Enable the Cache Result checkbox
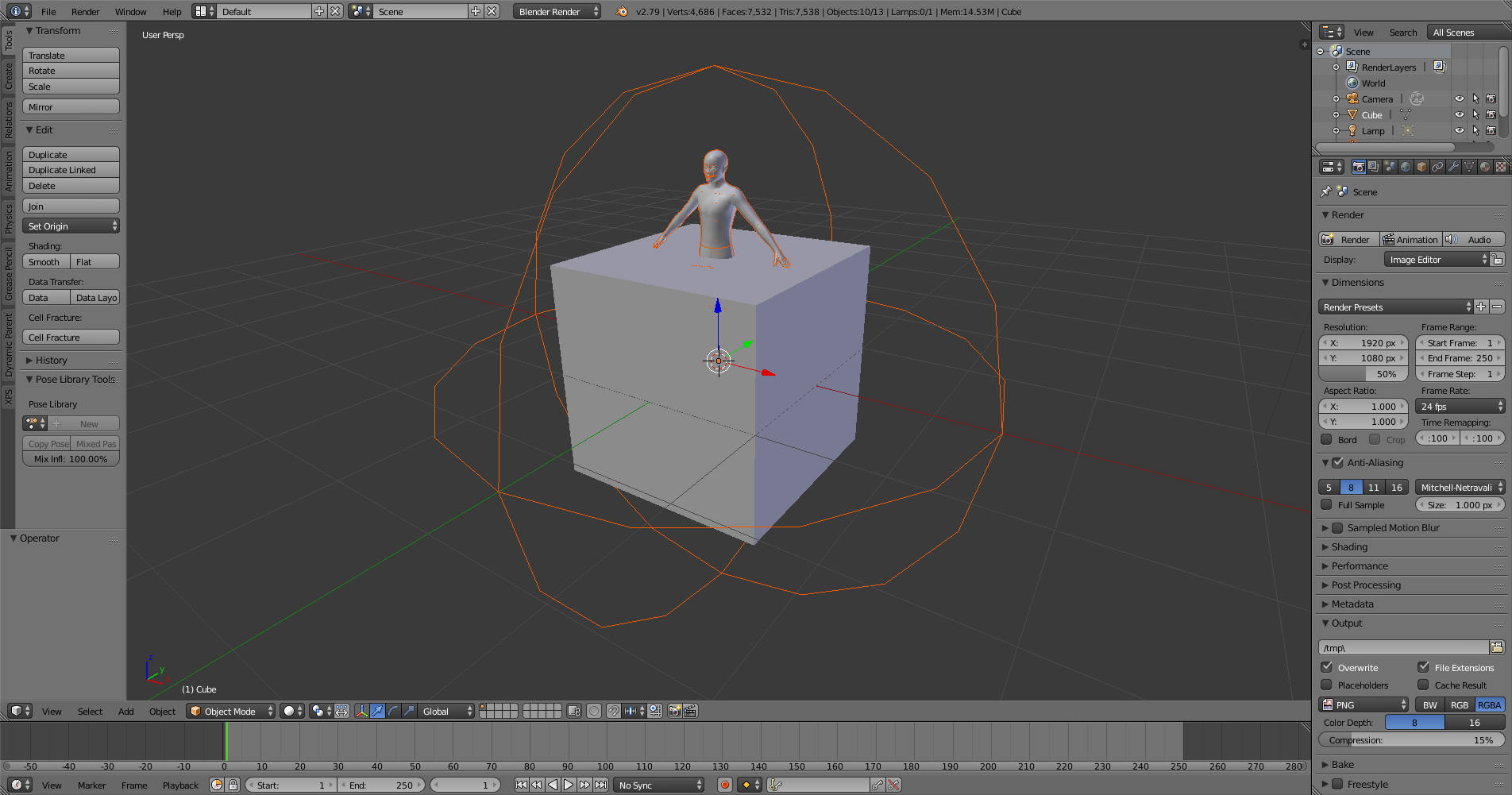 pyautogui.click(x=1423, y=685)
